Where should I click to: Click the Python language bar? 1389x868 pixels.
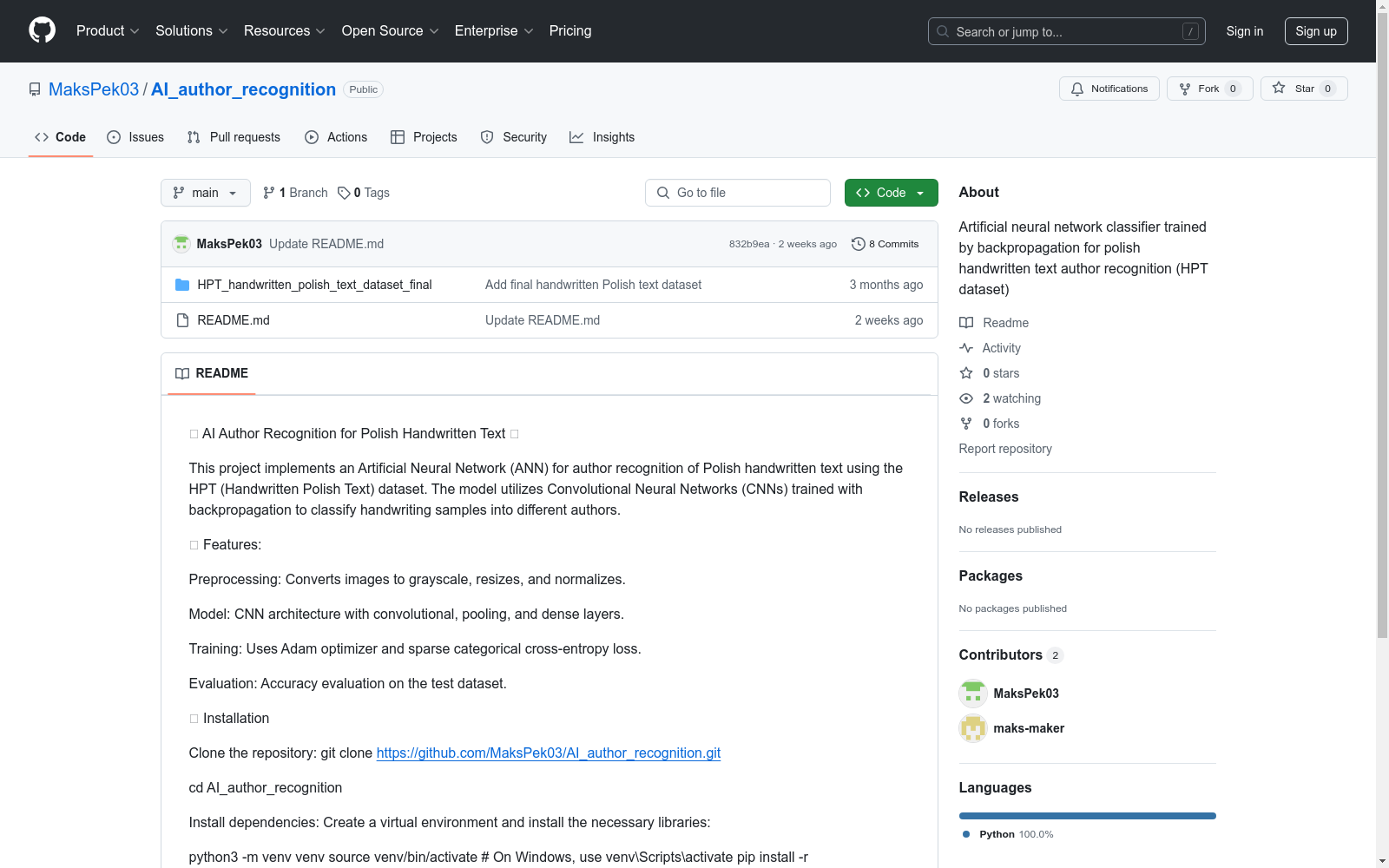(1088, 816)
